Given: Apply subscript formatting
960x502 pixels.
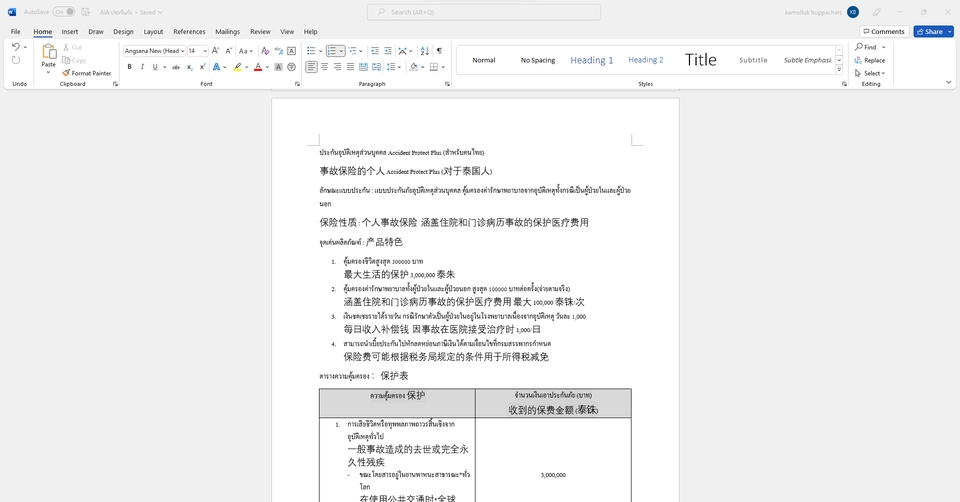Looking at the screenshot, I should (190, 67).
